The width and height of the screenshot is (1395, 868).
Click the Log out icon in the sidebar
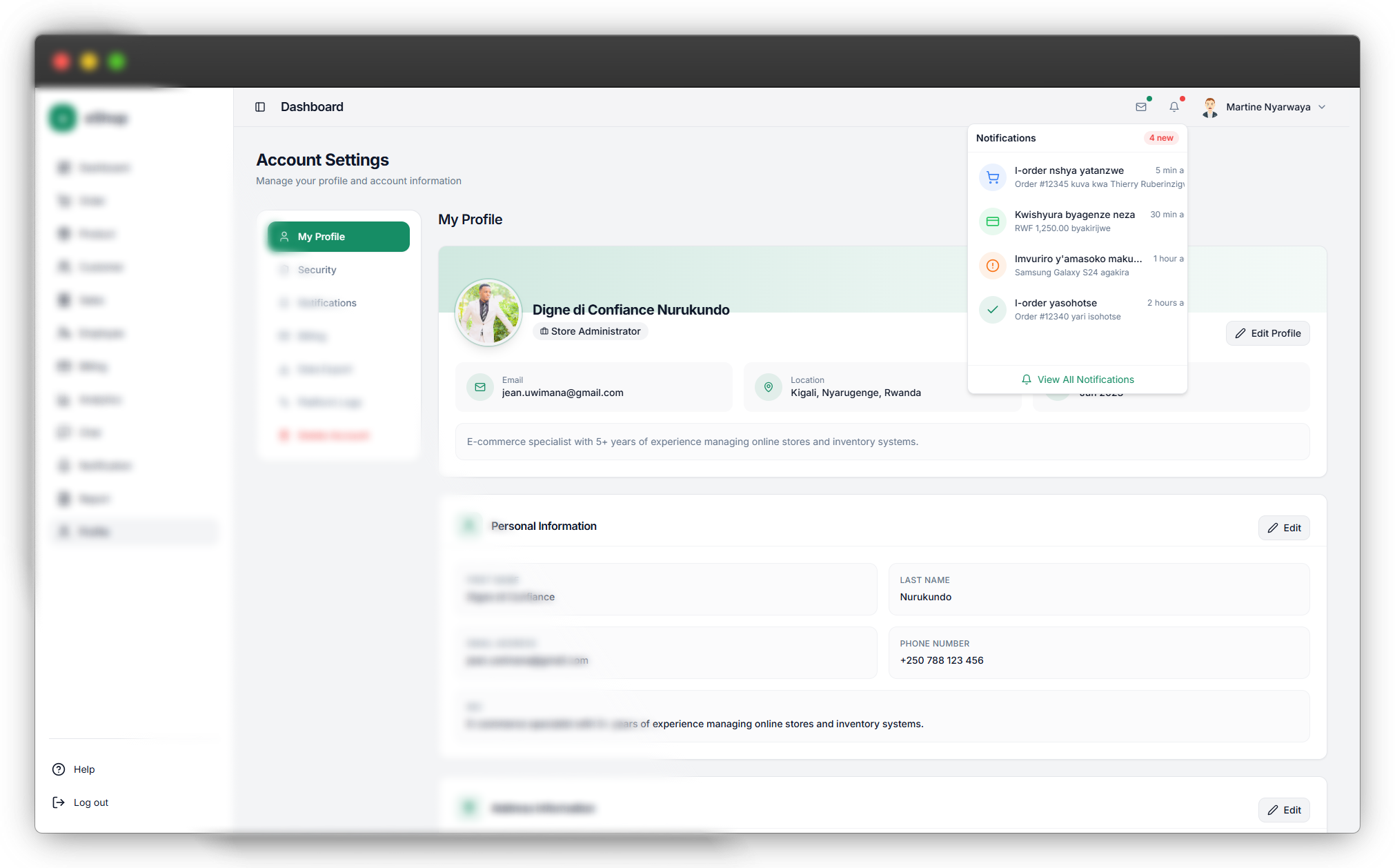coord(58,802)
